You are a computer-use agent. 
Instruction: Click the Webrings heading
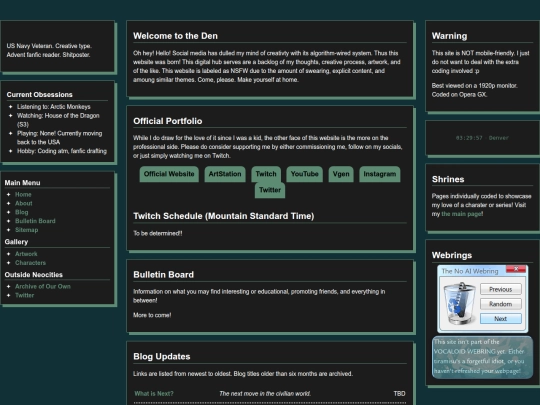(452, 255)
